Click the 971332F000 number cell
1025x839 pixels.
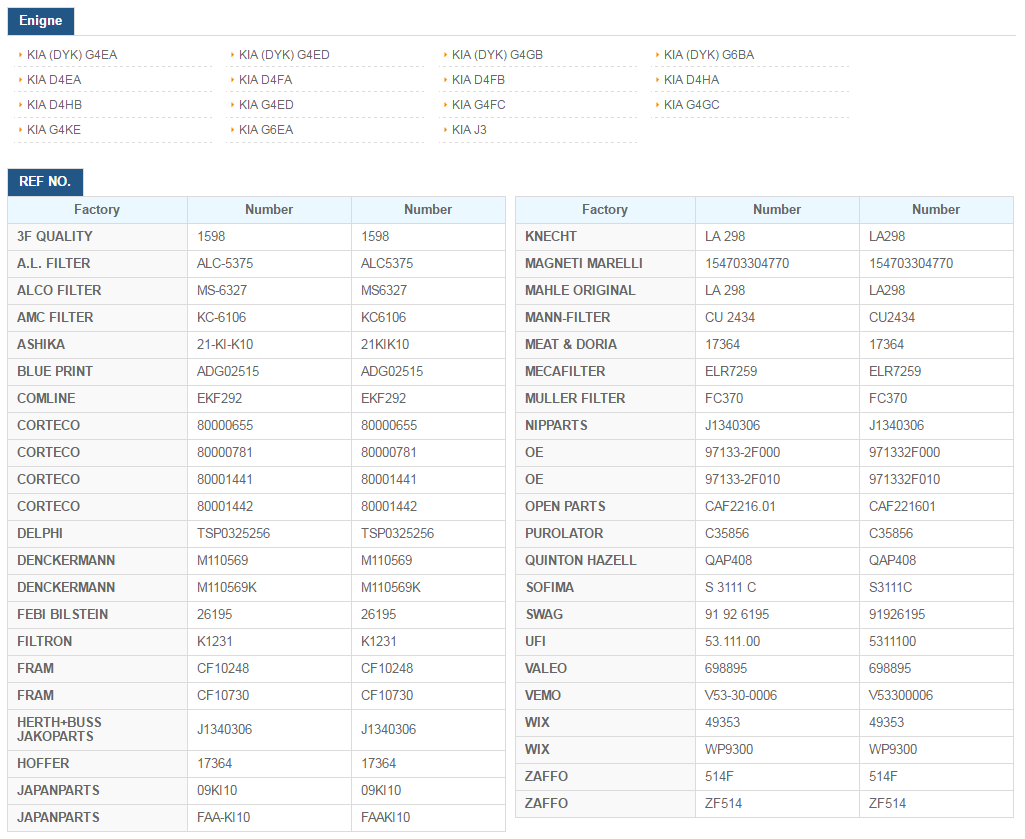pos(936,453)
